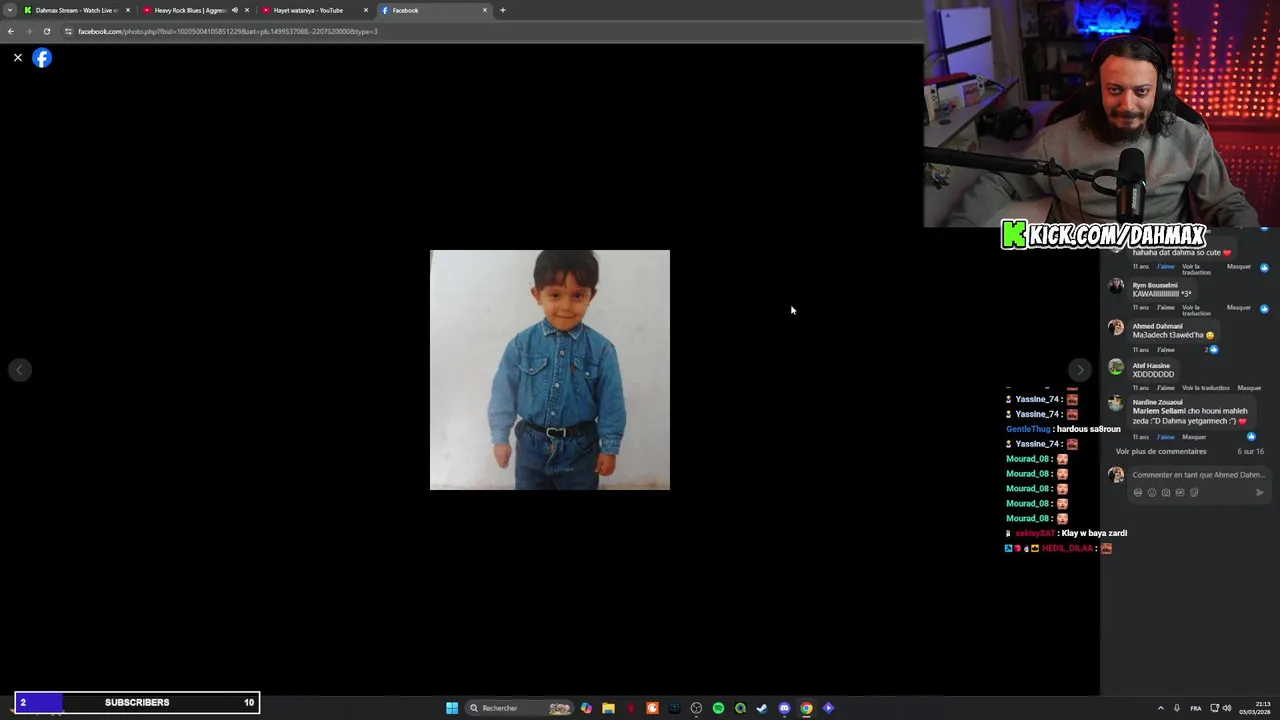Screen dimensions: 1280x720
Task: Hide the 'hahaha dat dahma so cute' comment
Action: click(x=1239, y=267)
